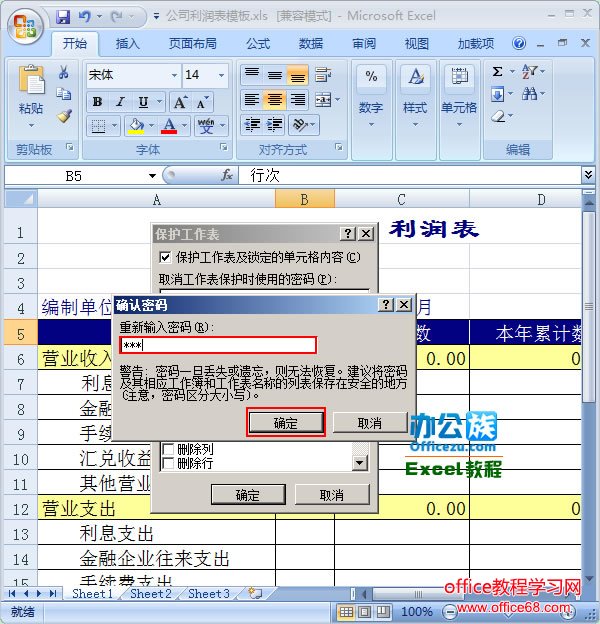Click 取消 in 保护工作表 dialog
The image size is (600, 624).
332,495
